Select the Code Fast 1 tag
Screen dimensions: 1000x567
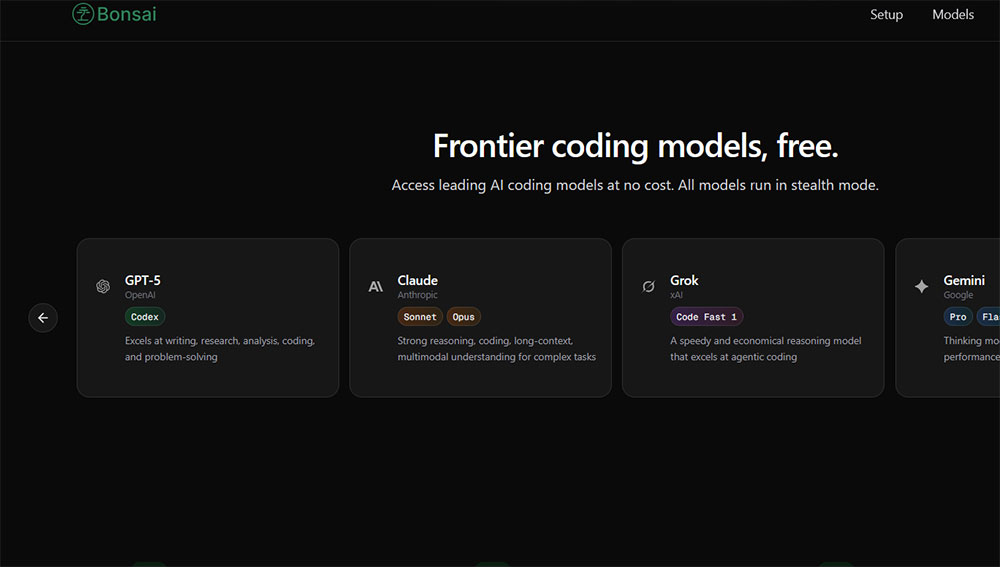(x=707, y=317)
